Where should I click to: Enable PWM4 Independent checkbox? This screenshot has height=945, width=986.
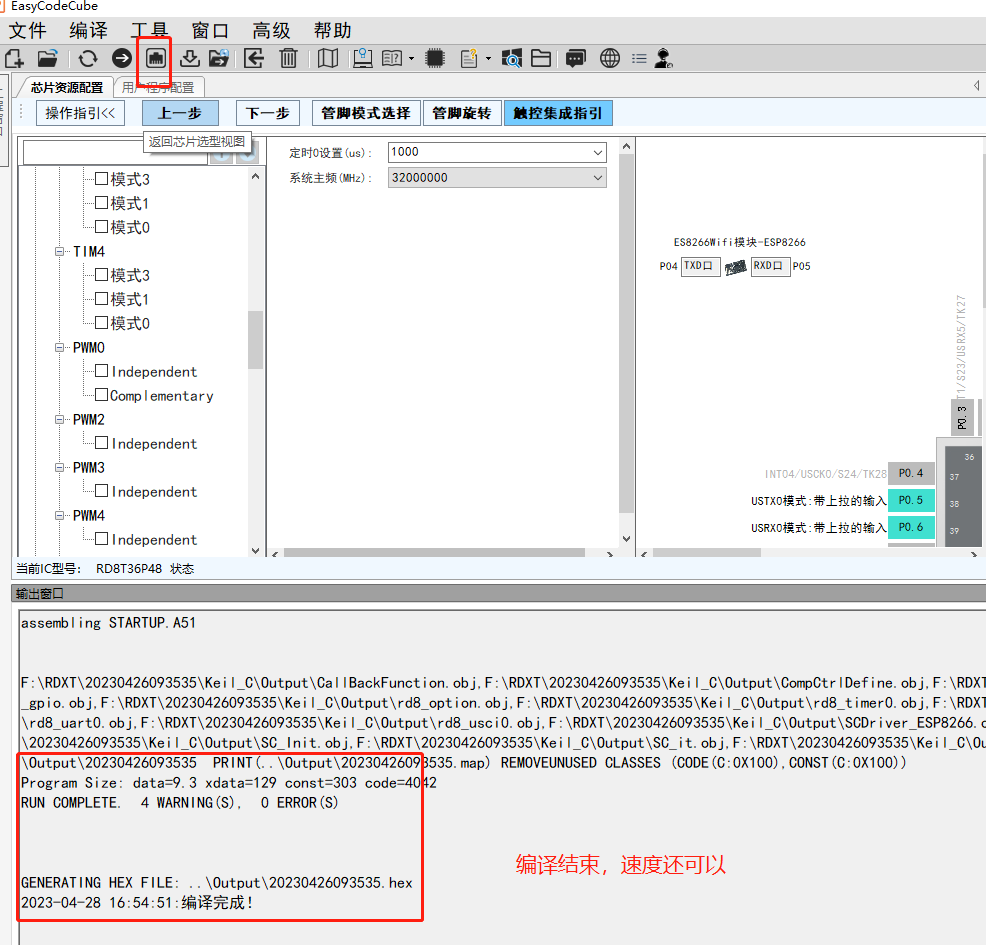point(101,539)
